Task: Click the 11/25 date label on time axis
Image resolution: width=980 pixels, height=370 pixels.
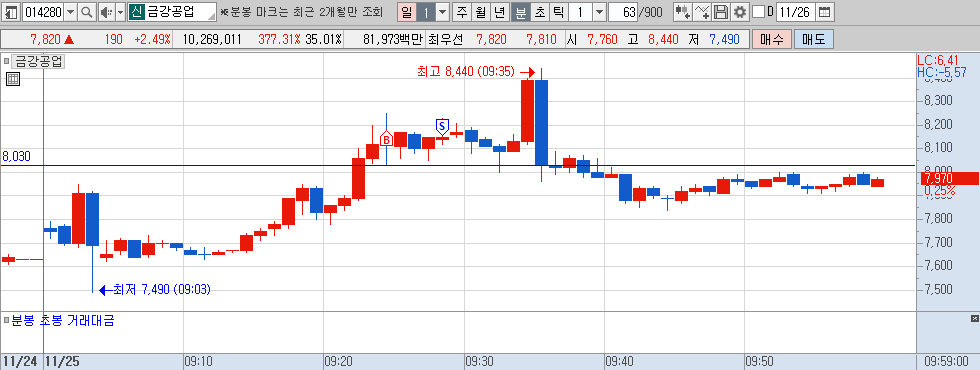Action: [x=61, y=361]
